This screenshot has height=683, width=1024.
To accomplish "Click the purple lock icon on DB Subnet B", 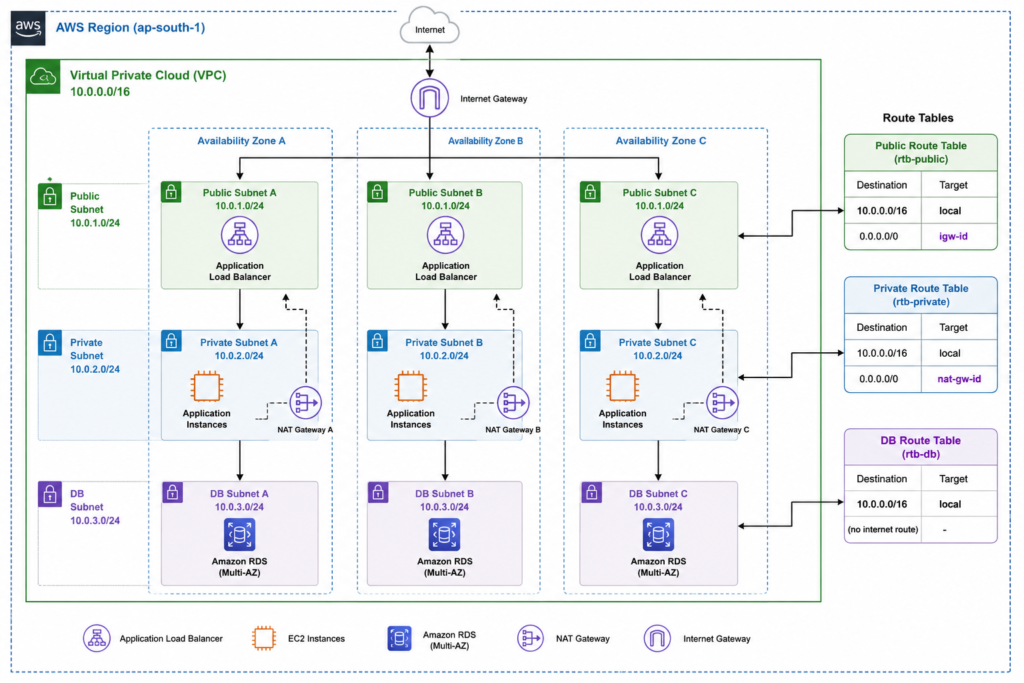I will [378, 492].
